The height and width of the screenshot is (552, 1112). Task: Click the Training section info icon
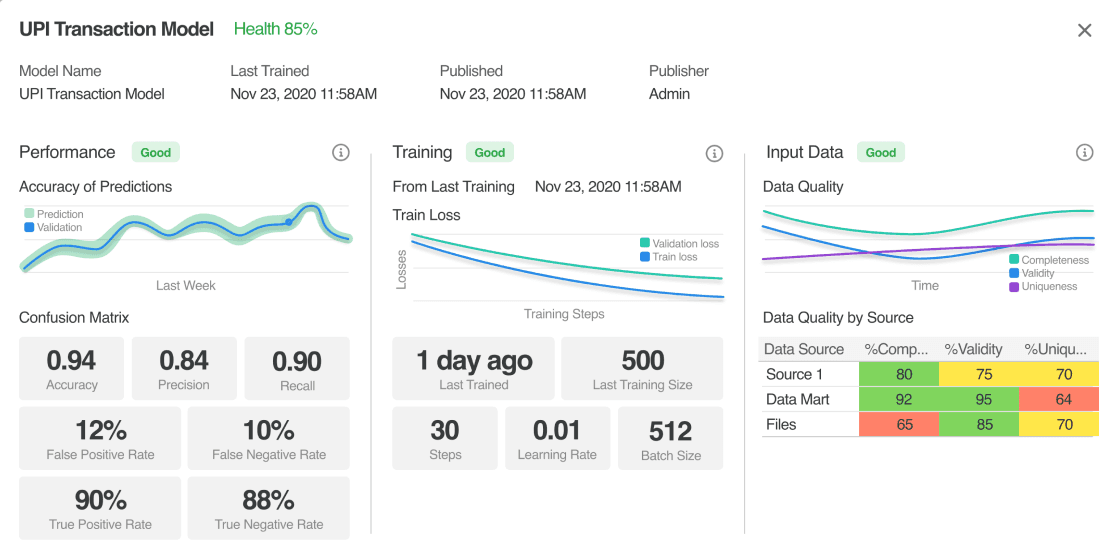[714, 153]
